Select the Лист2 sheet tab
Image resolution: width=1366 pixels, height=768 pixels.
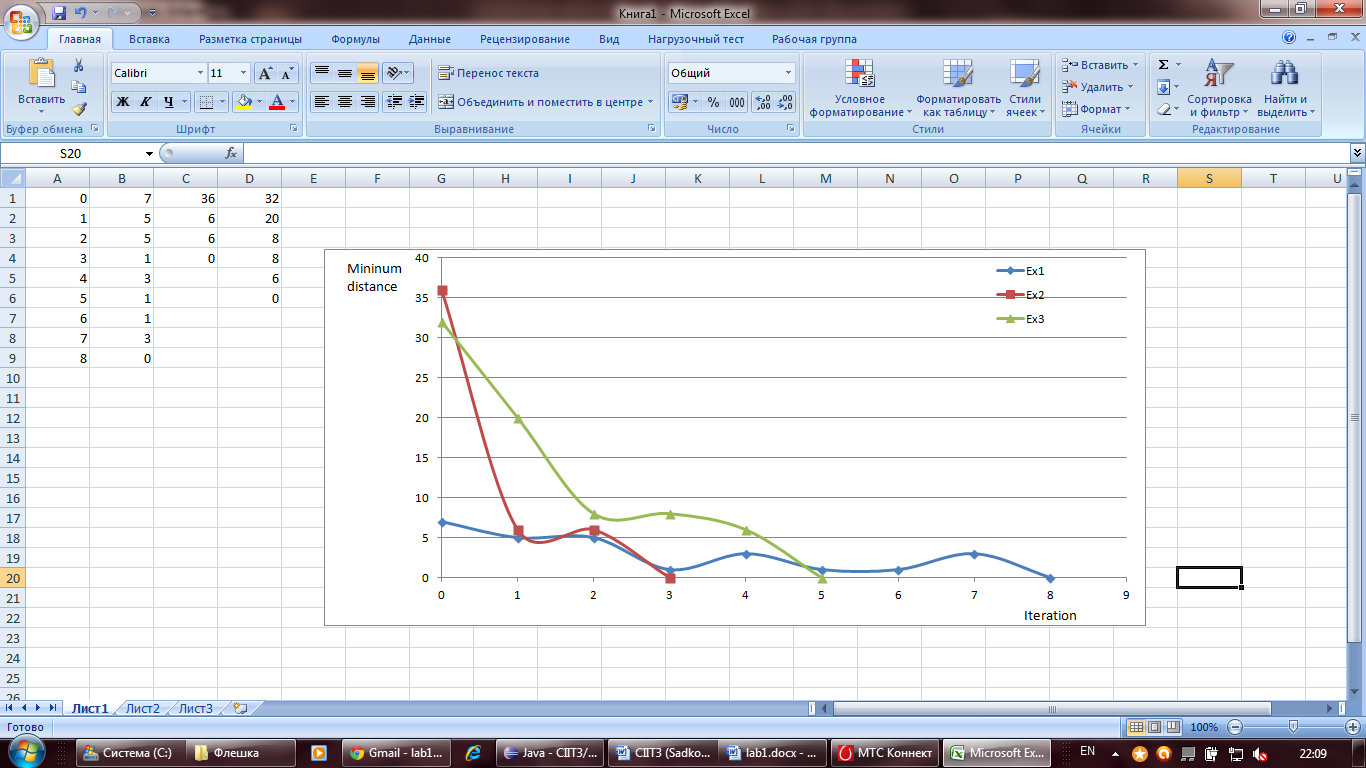(142, 708)
